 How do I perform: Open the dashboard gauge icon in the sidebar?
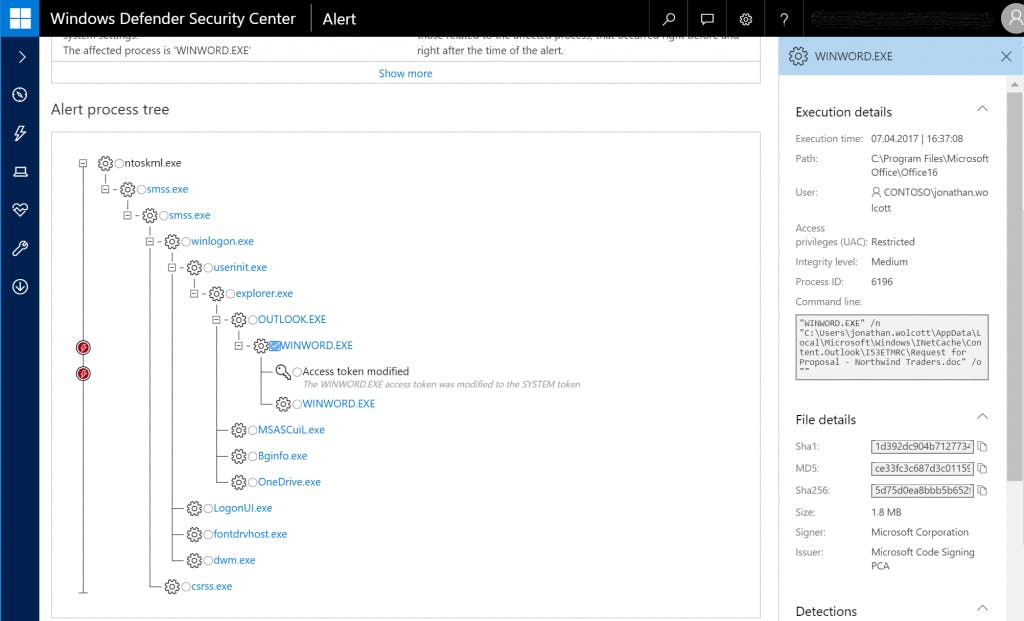point(19,95)
